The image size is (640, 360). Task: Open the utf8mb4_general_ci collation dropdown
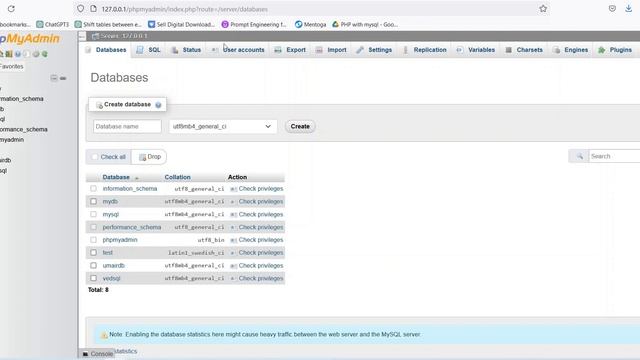[223, 127]
